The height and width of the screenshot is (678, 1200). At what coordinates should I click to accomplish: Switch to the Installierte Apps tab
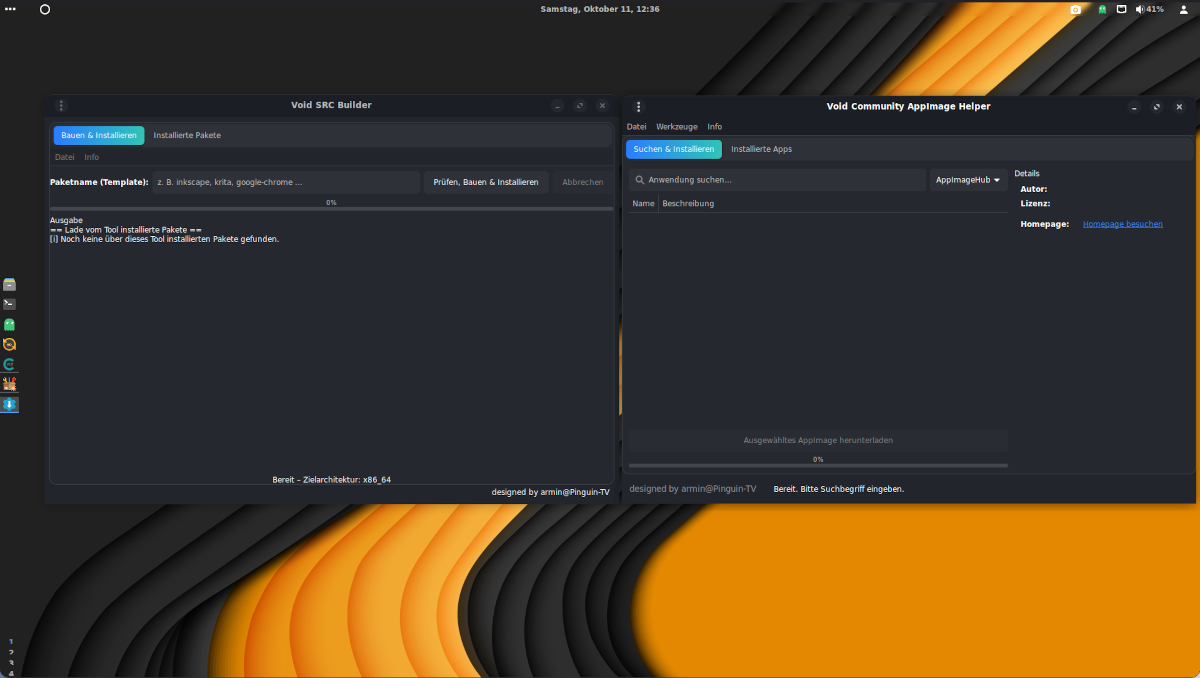coord(761,149)
